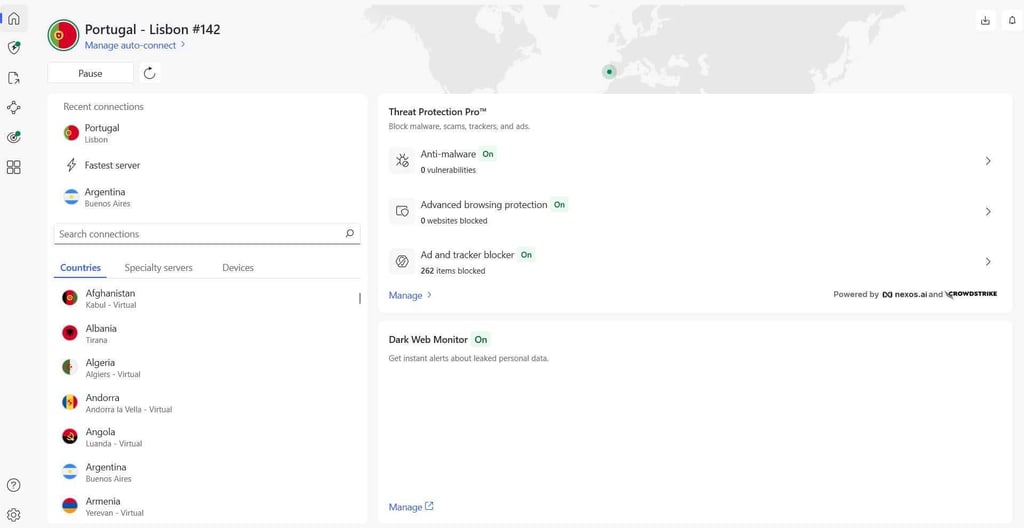Open the settings gear icon

click(x=14, y=515)
